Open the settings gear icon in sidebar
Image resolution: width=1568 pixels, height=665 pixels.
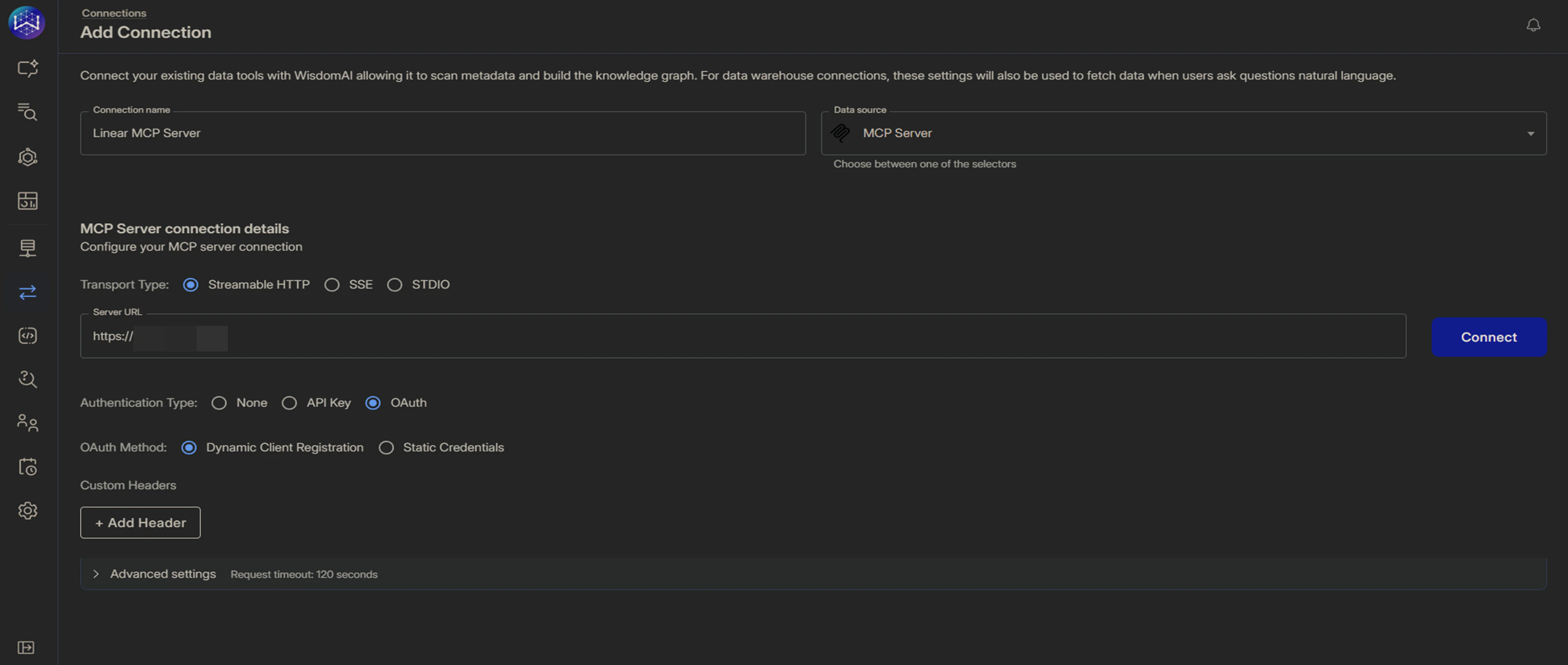tap(27, 510)
